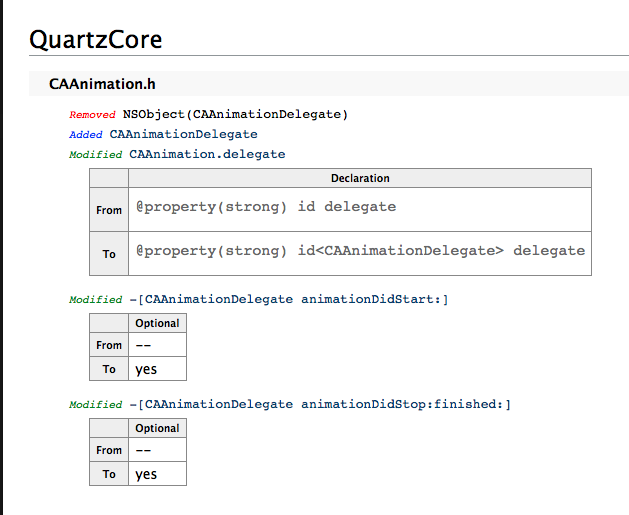The height and width of the screenshot is (515, 629).
Task: Click the CAAnimation.delegate modified entry
Action: [x=207, y=154]
